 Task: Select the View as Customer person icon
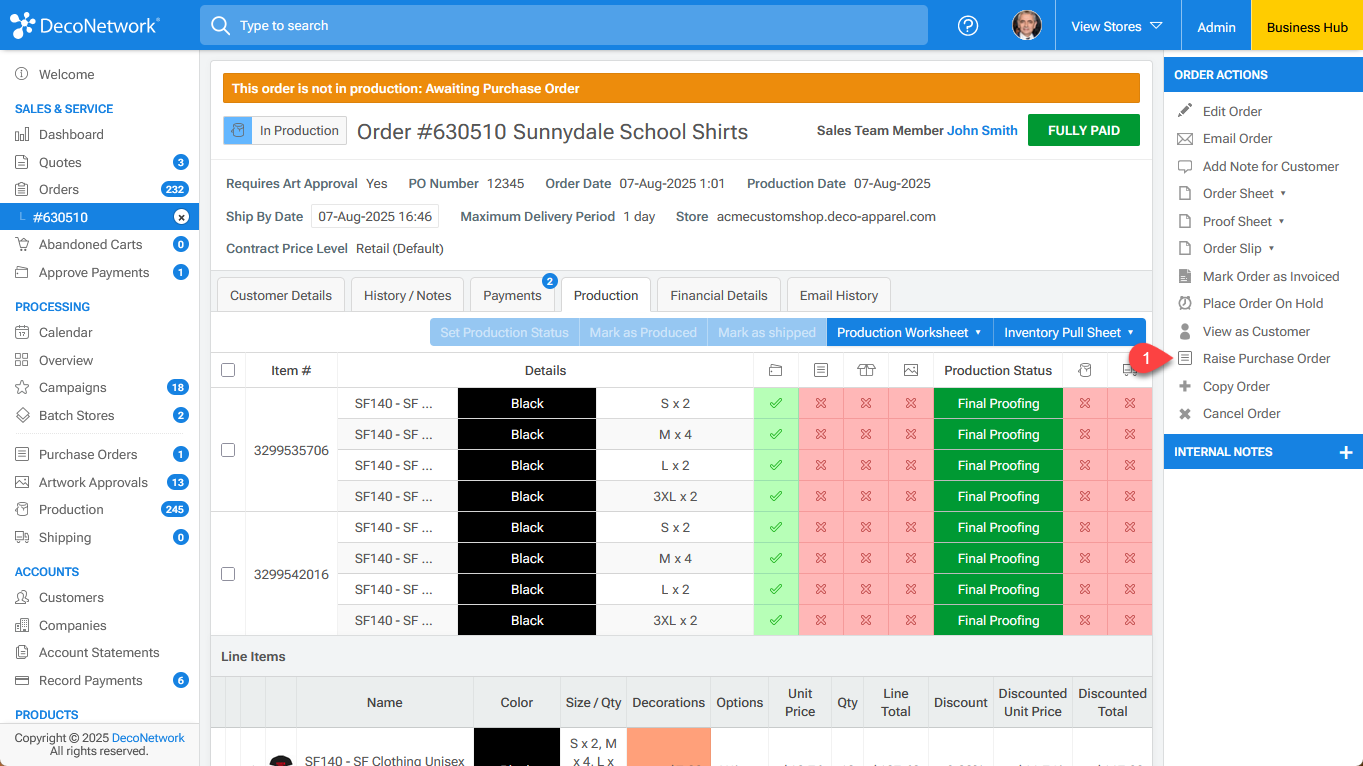tap(1194, 331)
